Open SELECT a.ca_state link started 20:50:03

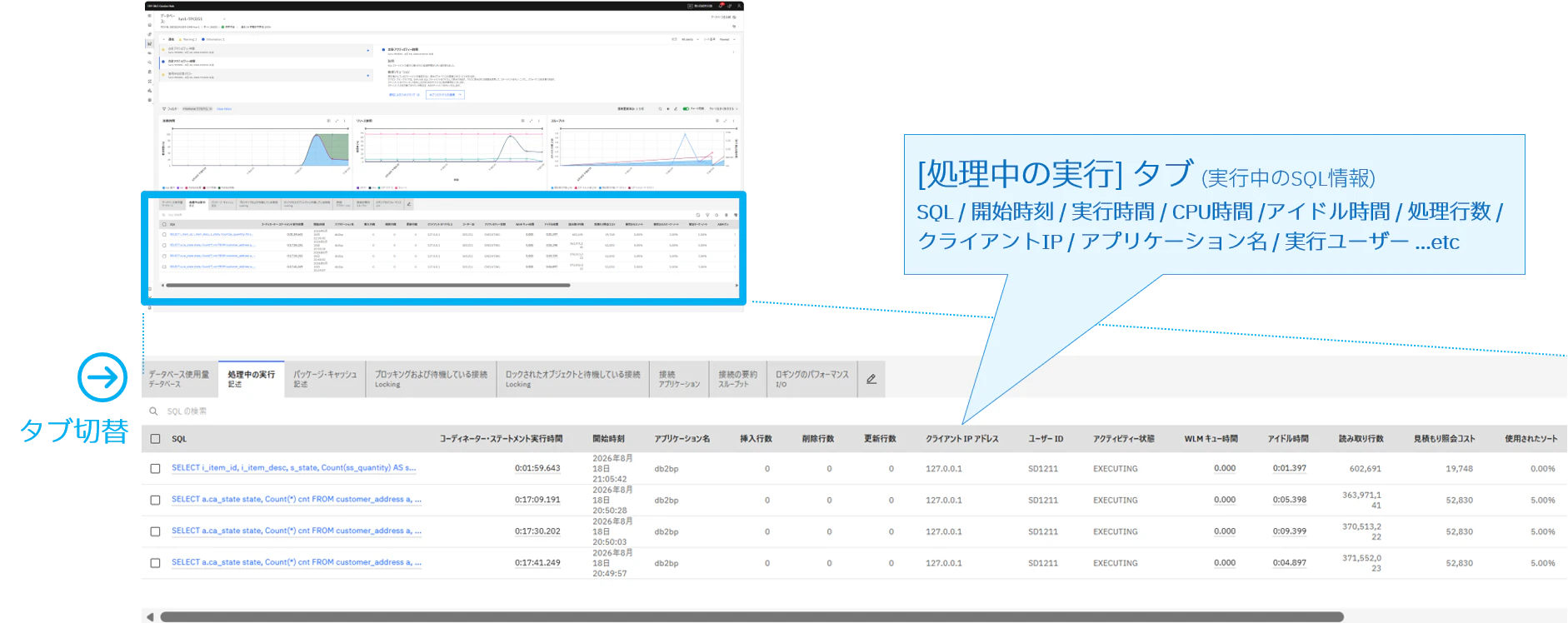tap(297, 531)
